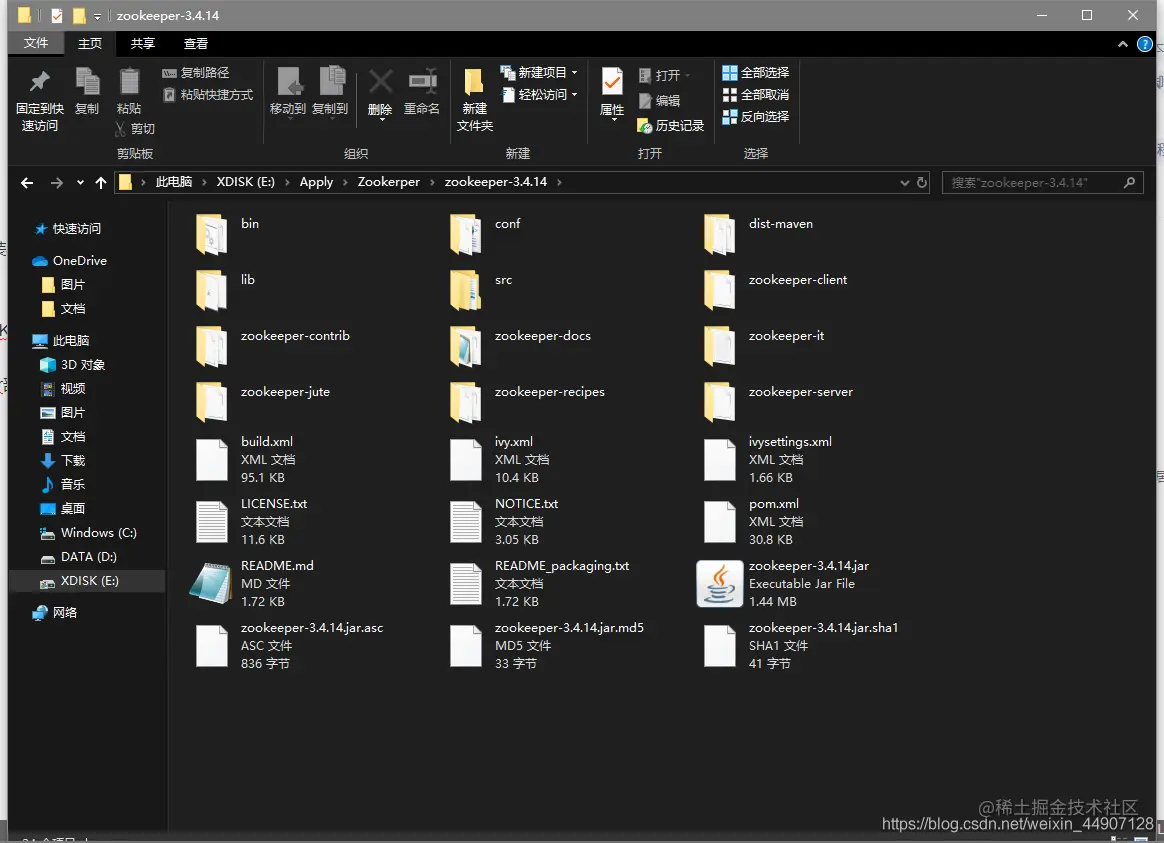Select Music (音乐) in sidebar

coord(63,485)
